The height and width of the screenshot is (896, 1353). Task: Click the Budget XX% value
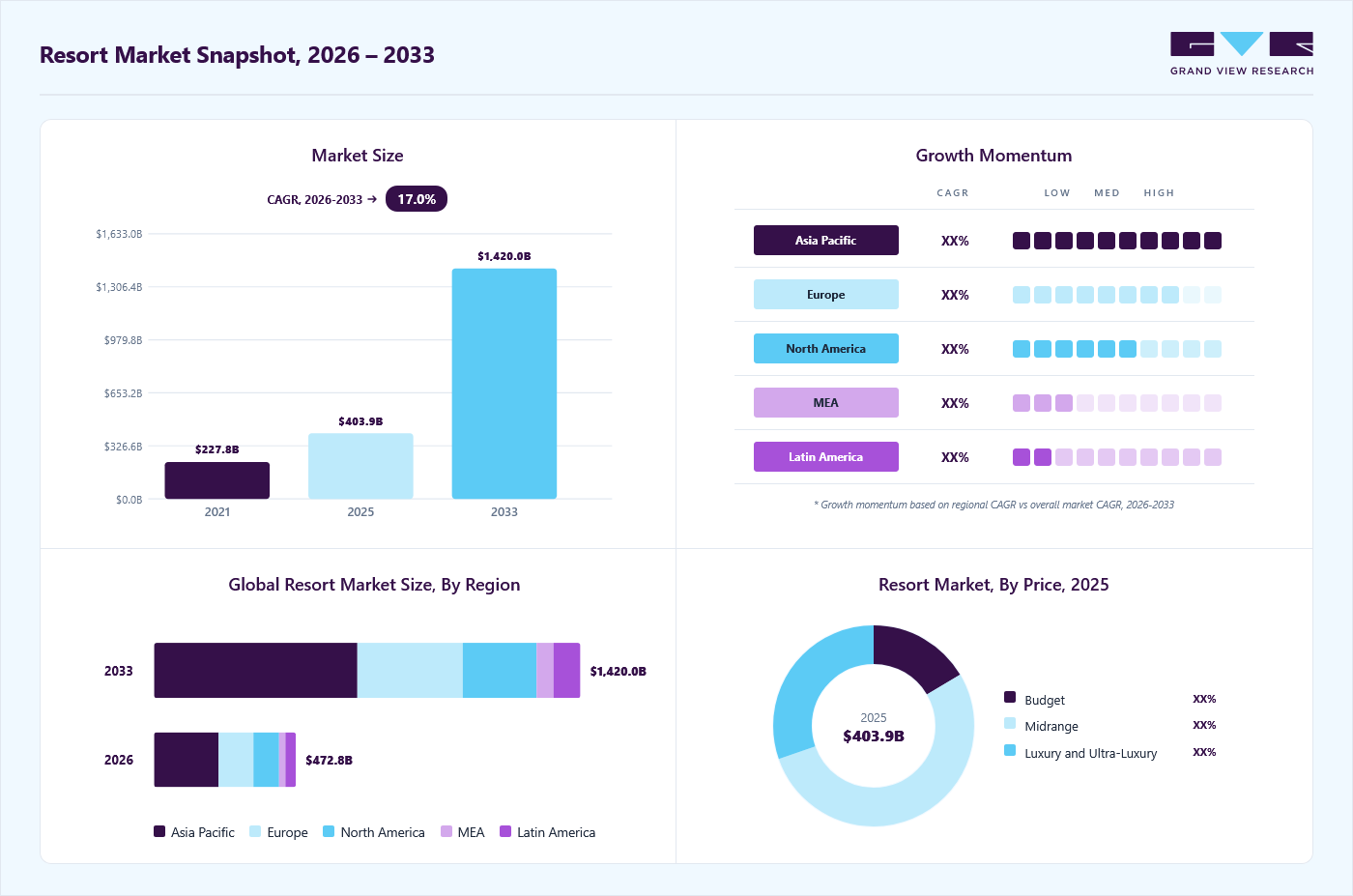pyautogui.click(x=1204, y=699)
